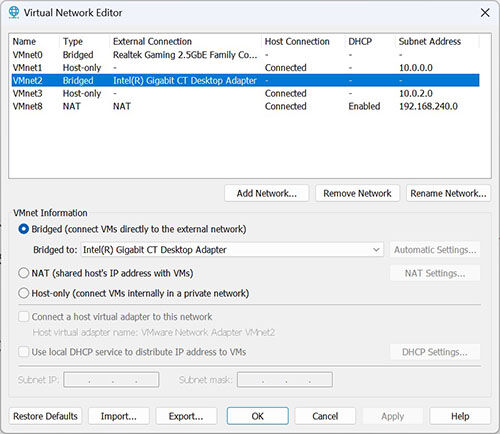Click the Virtual Network Editor globe icon

[x=14, y=12]
